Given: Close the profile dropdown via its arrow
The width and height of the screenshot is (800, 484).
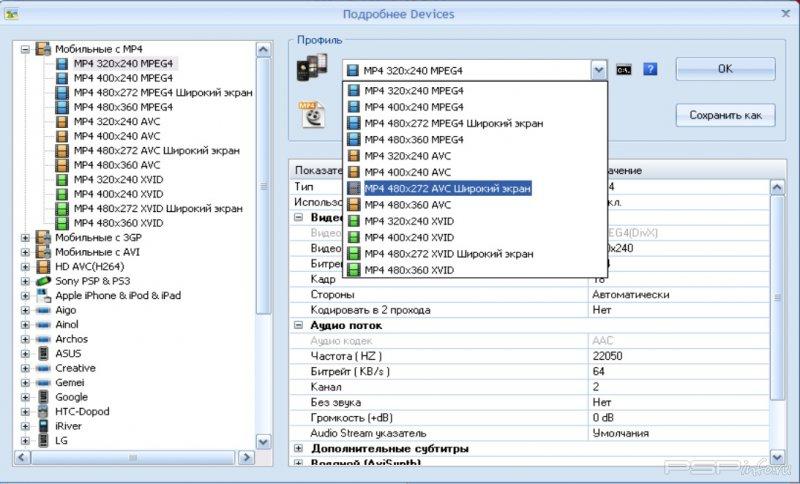Looking at the screenshot, I should pyautogui.click(x=598, y=70).
